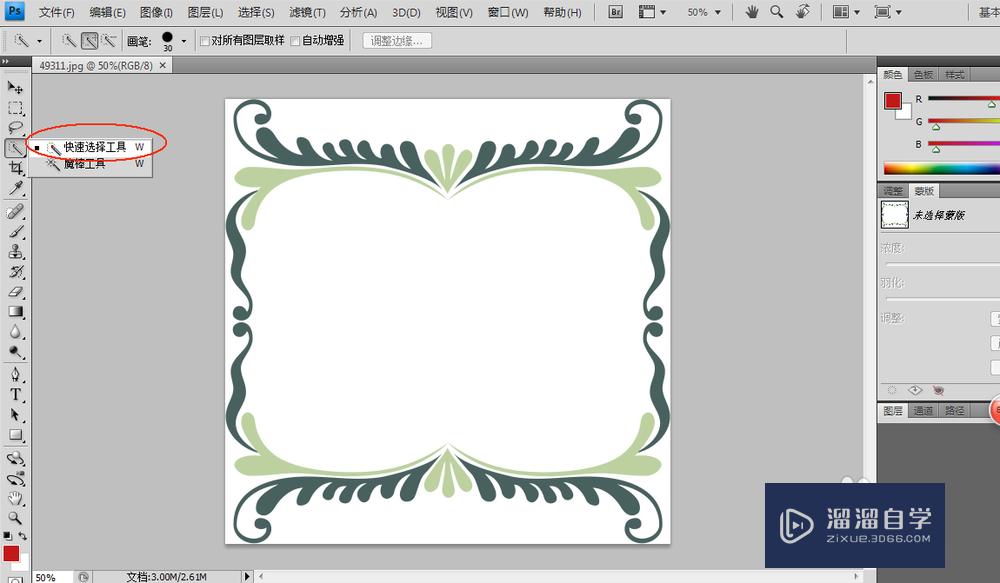Click the 调整边缘... button
The image size is (1000, 583).
397,41
